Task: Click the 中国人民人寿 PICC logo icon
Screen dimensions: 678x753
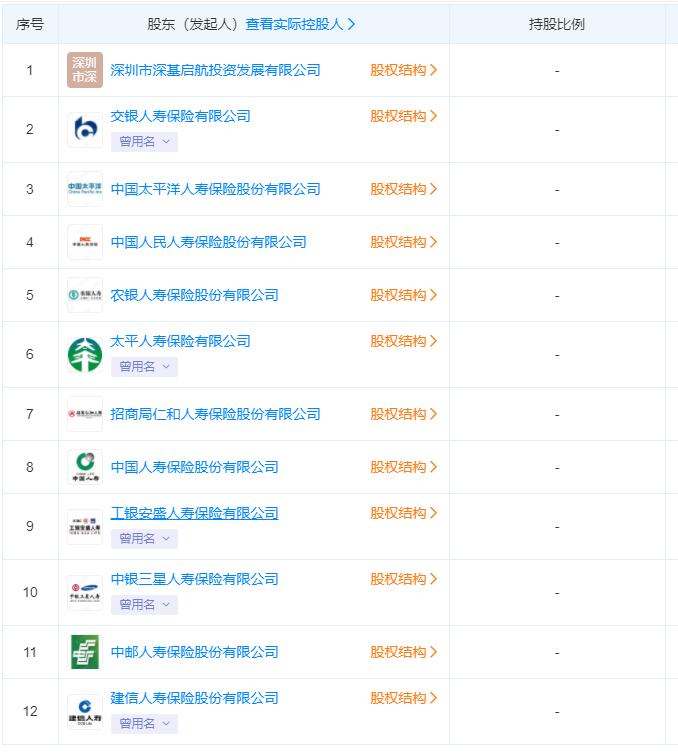Action: pos(85,242)
